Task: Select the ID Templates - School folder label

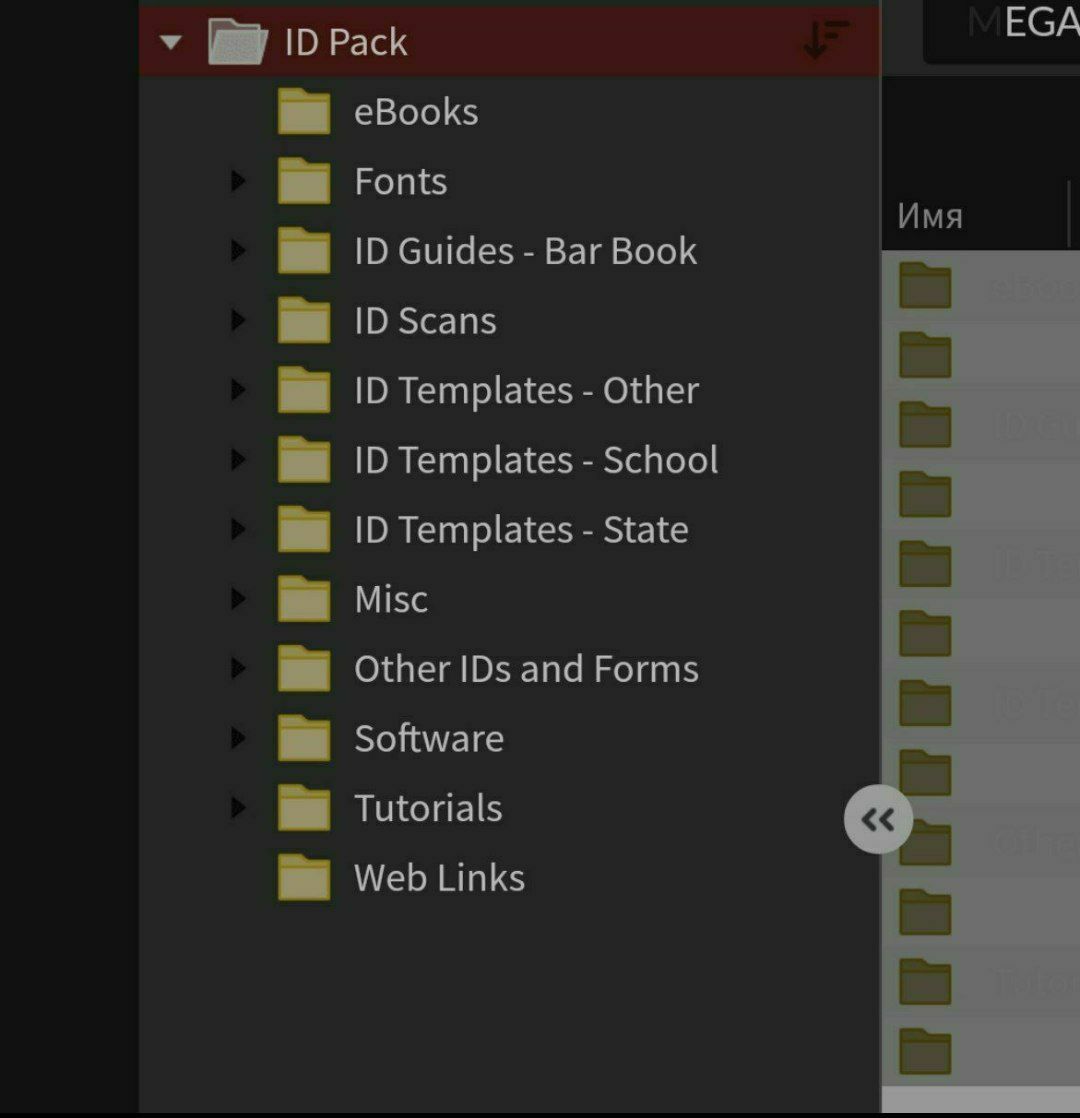Action: (536, 460)
